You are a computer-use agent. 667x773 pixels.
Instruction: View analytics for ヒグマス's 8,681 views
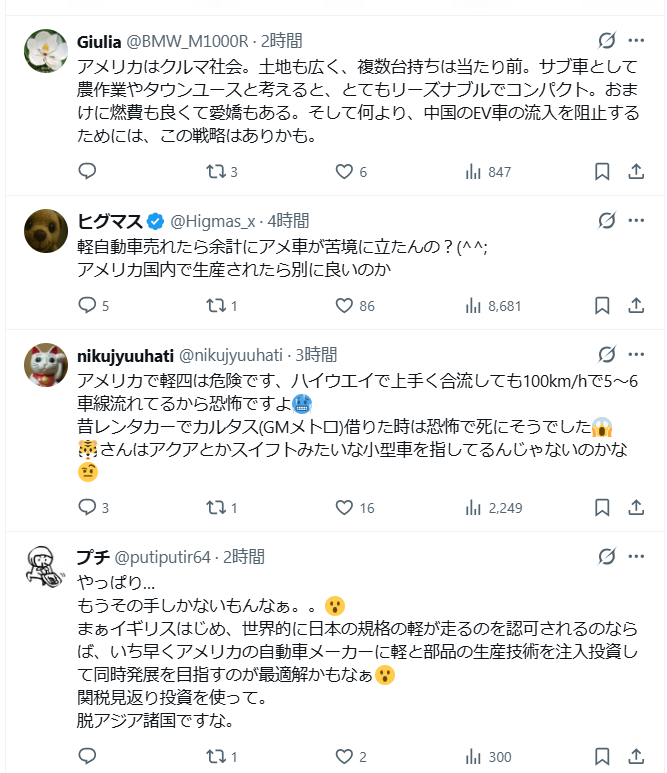494,306
